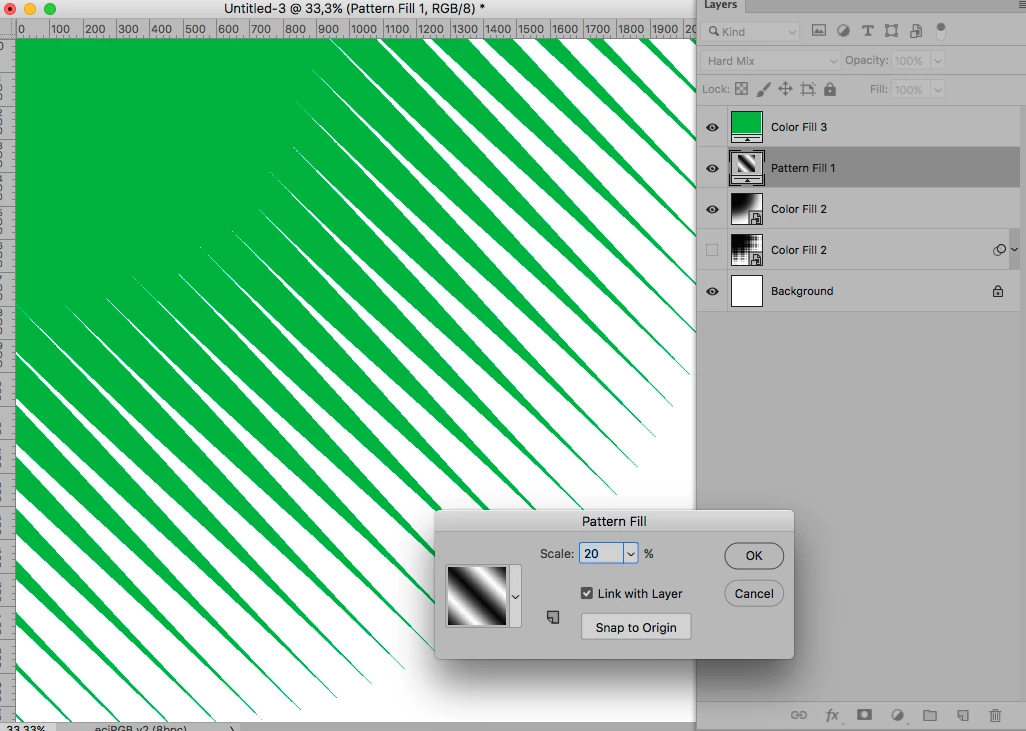Open the pattern picker dropdown arrow
Screen dimensions: 1026x731
click(516, 596)
